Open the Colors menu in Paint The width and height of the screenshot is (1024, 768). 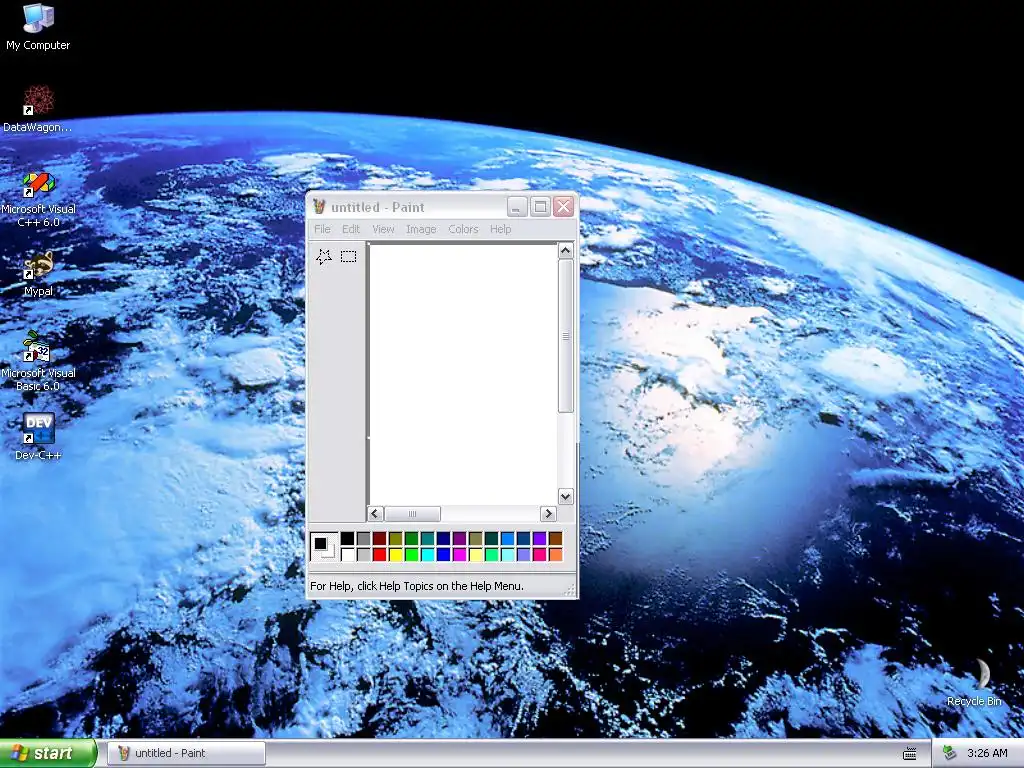pyautogui.click(x=463, y=229)
